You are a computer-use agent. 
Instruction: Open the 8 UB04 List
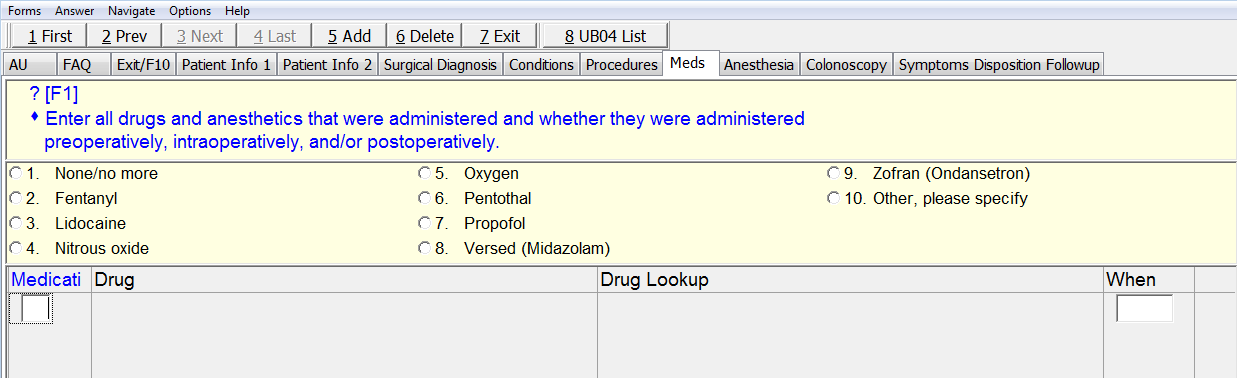[605, 36]
